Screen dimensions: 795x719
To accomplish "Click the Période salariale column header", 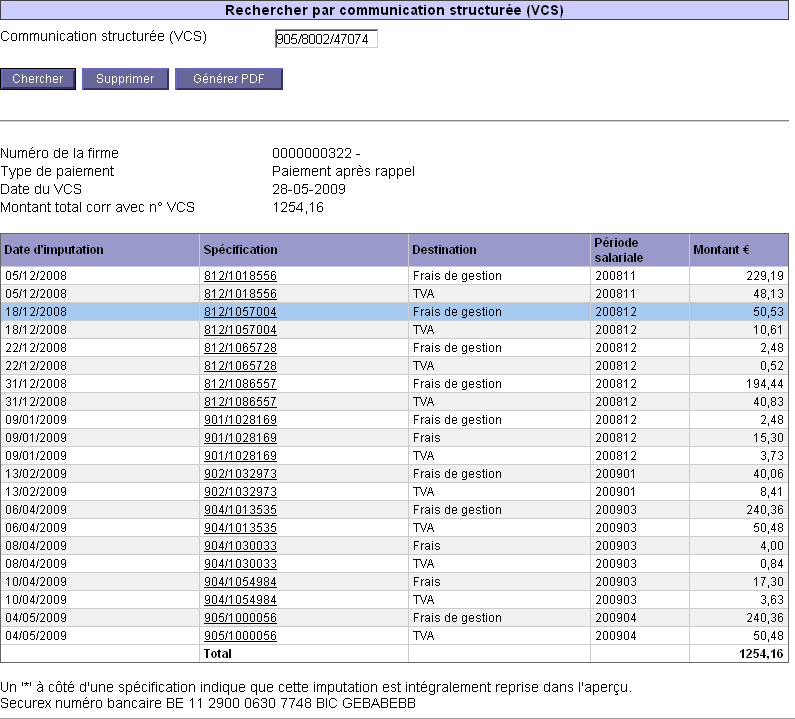I will pyautogui.click(x=640, y=250).
